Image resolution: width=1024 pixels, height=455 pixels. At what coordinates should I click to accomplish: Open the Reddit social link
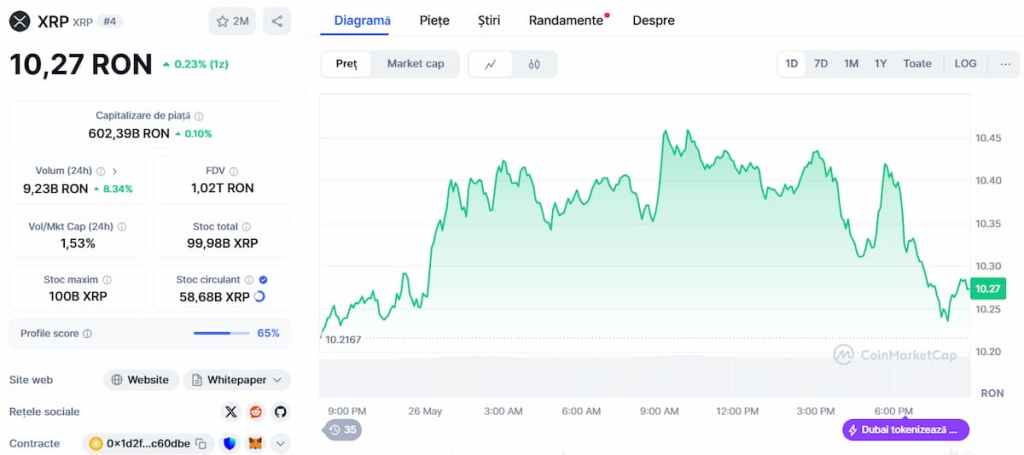click(256, 411)
